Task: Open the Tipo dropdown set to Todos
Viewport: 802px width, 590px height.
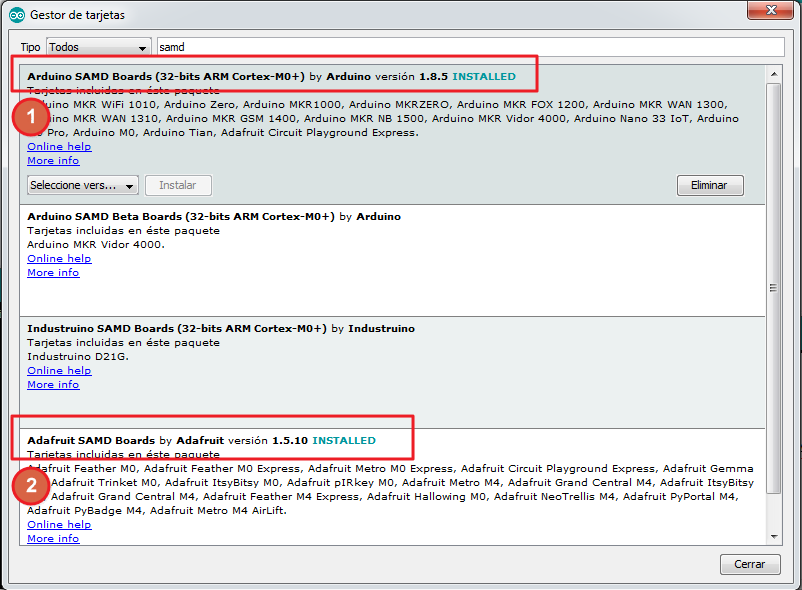Action: pyautogui.click(x=98, y=47)
